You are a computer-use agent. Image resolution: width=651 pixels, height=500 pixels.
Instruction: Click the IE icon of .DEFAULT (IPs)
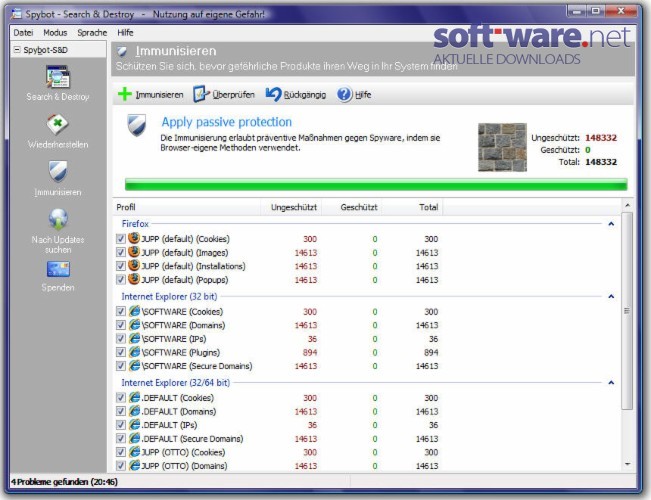pos(134,424)
